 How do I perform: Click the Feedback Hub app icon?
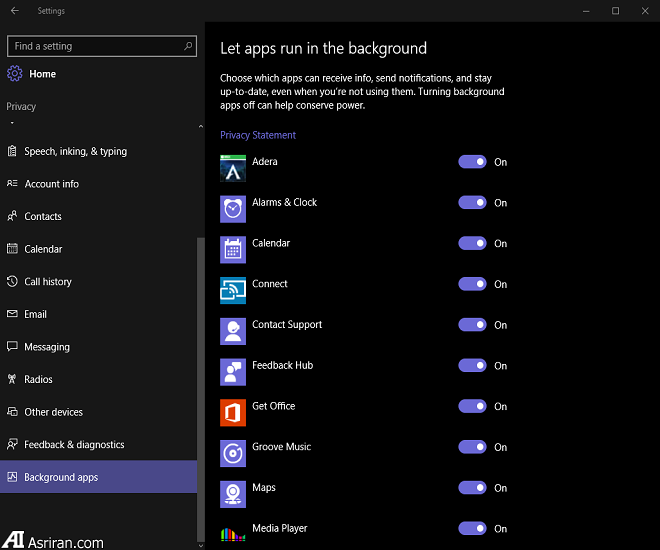[233, 372]
